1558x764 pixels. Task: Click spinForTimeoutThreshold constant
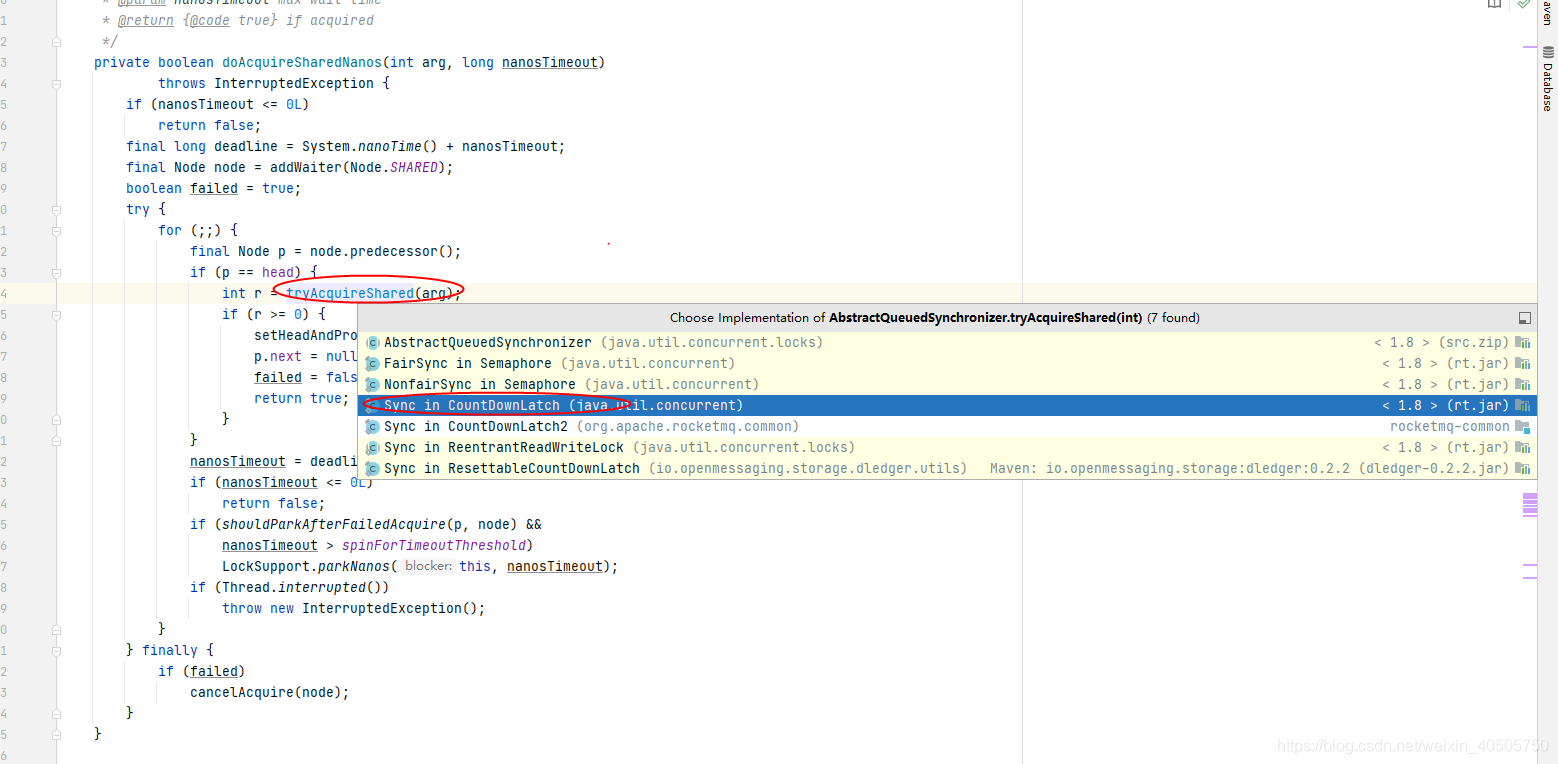click(434, 546)
